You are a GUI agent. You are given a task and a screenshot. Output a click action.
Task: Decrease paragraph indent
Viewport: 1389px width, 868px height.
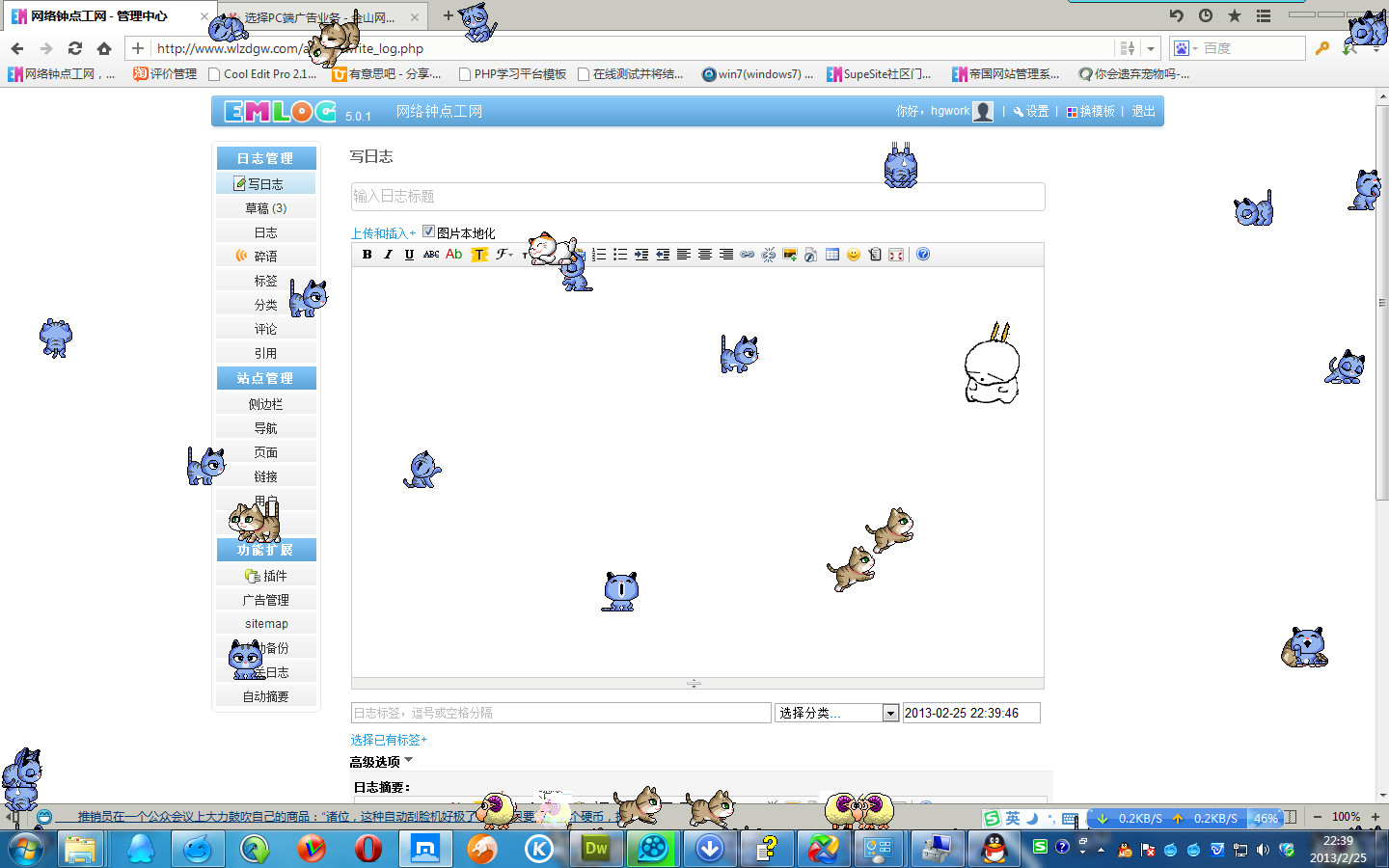663,255
